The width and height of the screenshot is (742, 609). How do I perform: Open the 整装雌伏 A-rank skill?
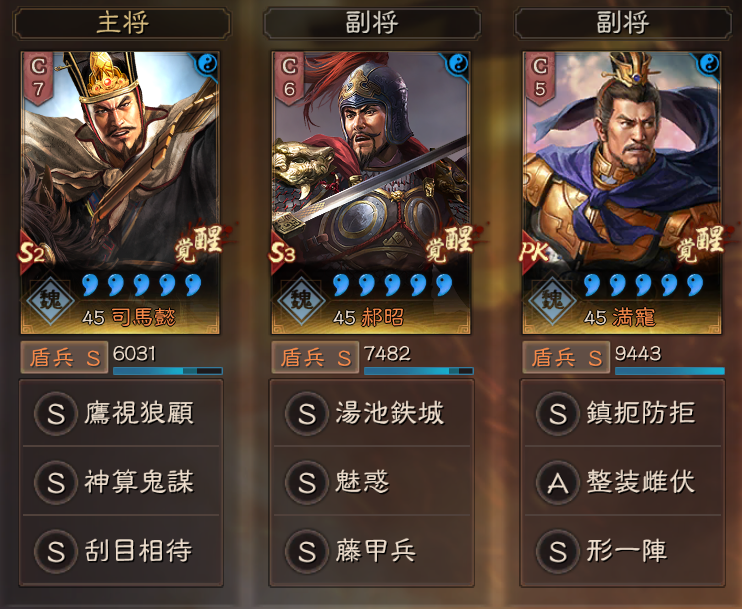point(623,482)
